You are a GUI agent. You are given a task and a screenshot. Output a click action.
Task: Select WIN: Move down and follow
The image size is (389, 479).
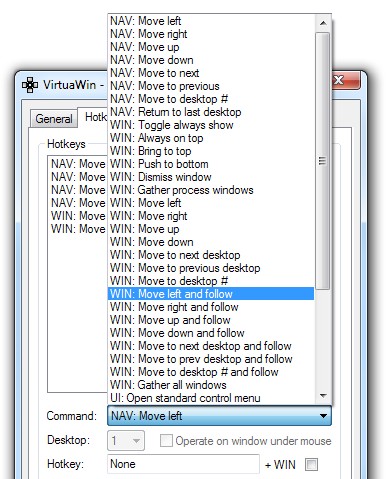click(211, 333)
